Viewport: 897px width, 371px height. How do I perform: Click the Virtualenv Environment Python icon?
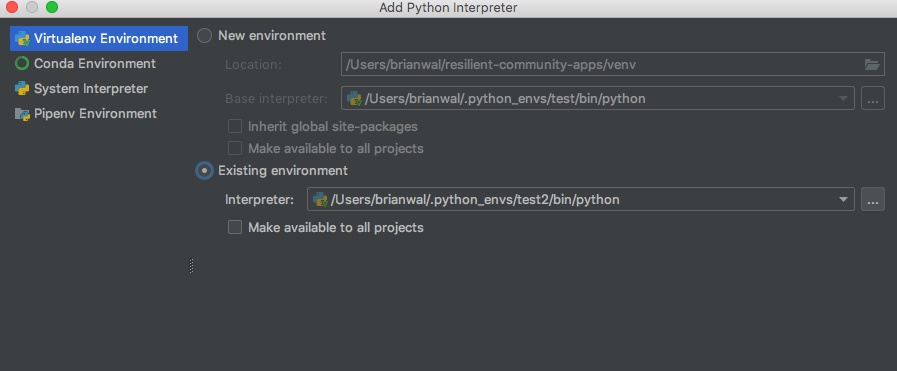tap(22, 39)
